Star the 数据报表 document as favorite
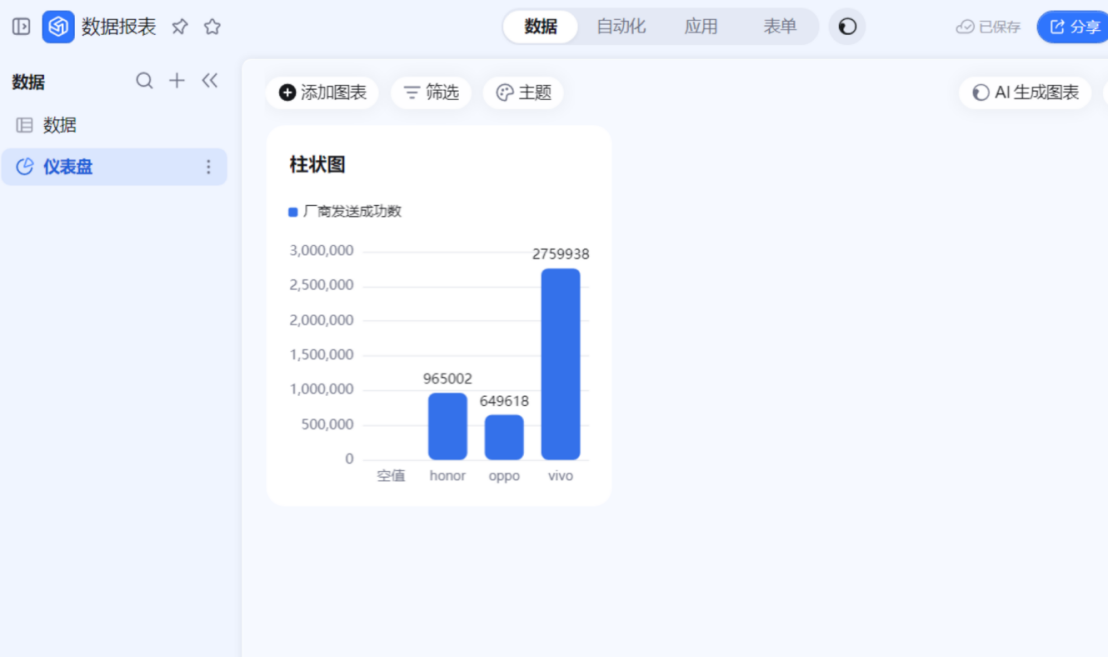The image size is (1109, 657). [212, 27]
